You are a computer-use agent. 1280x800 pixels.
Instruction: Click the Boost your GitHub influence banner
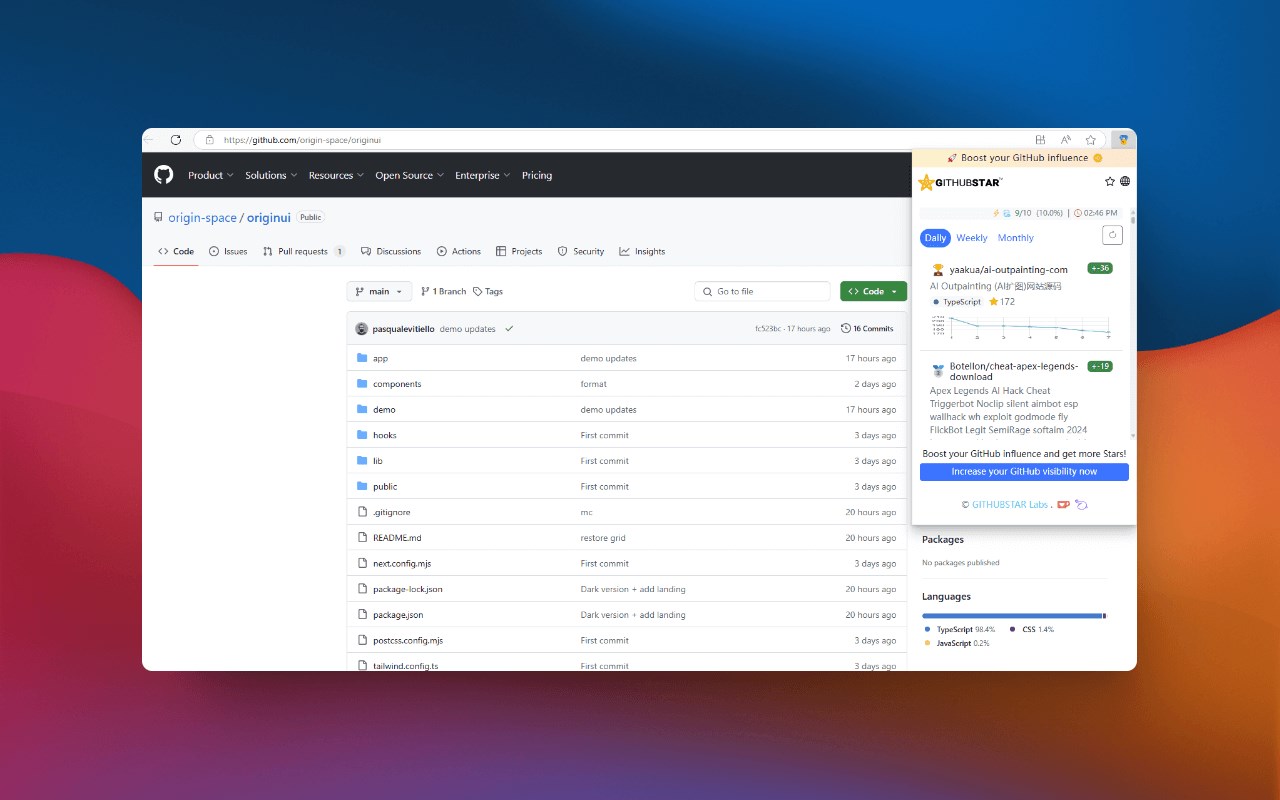click(x=1024, y=158)
